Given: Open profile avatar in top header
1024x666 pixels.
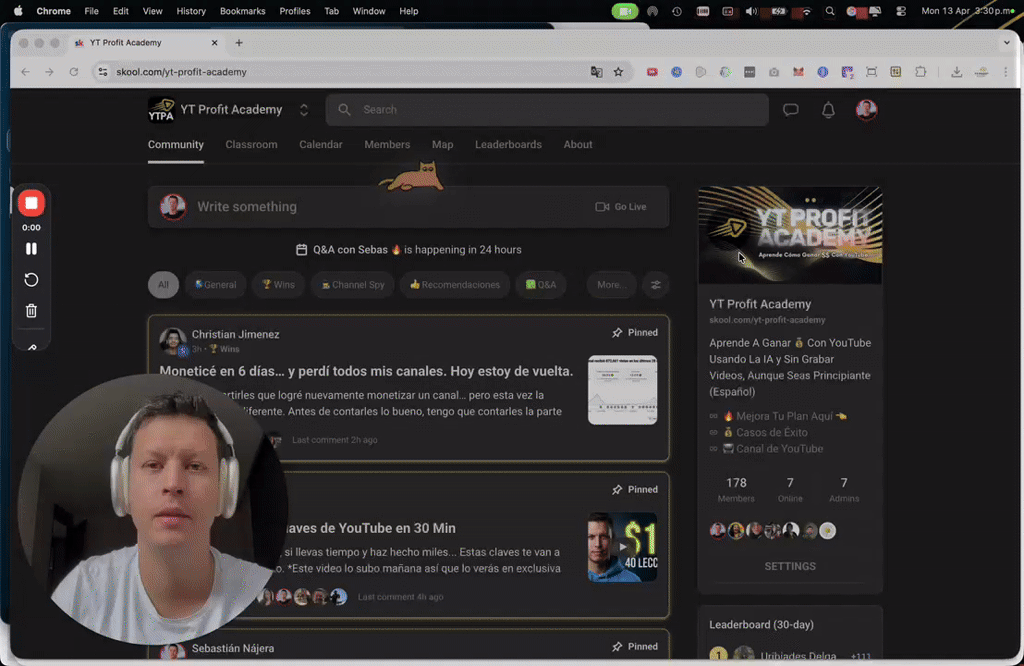Looking at the screenshot, I should (866, 110).
